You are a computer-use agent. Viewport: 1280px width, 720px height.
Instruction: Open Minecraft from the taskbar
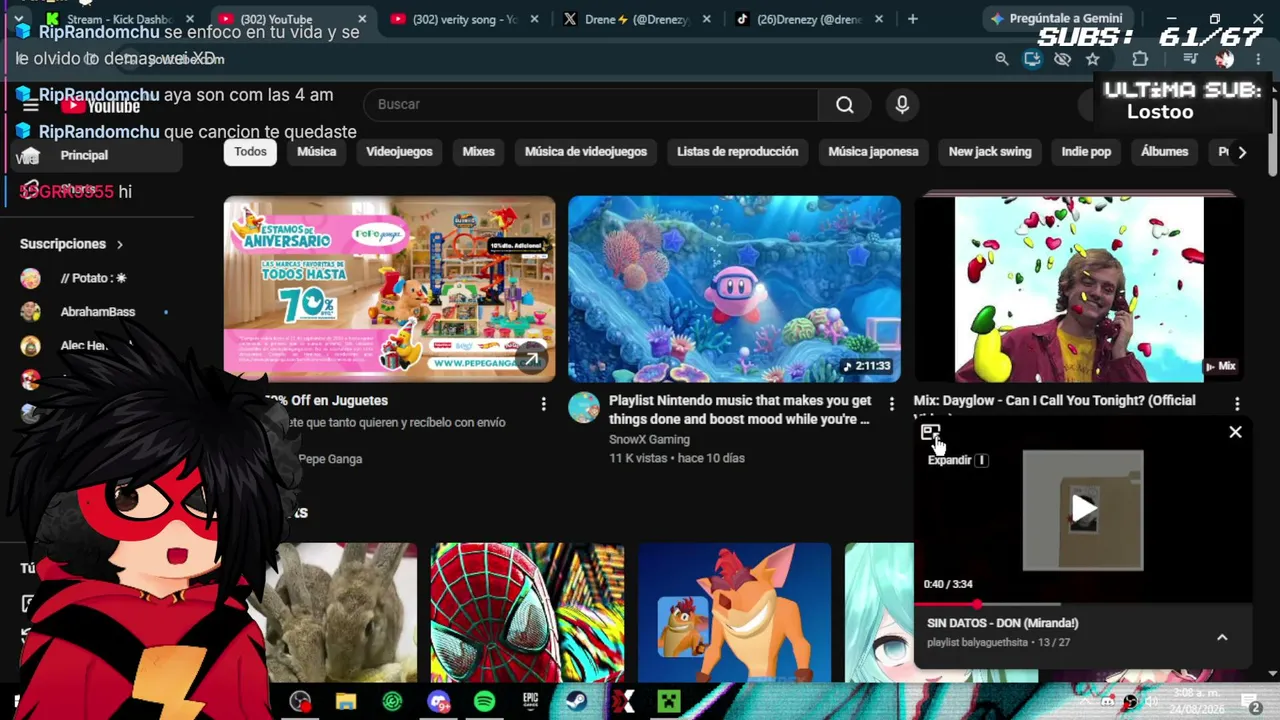point(668,702)
